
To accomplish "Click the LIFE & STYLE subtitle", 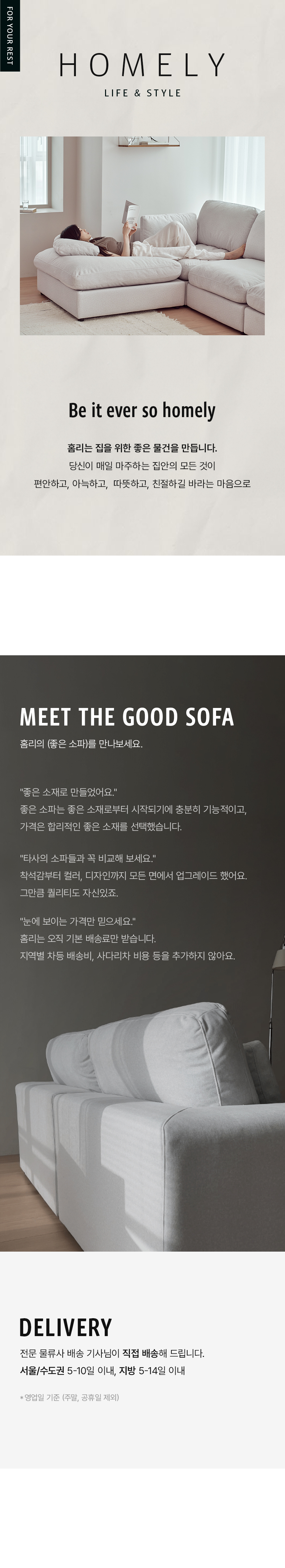I will tap(142, 93).
